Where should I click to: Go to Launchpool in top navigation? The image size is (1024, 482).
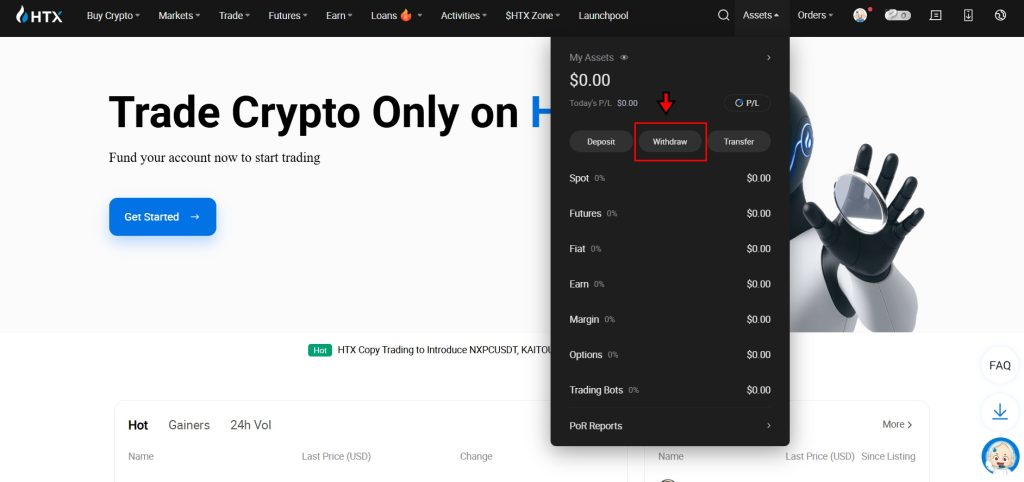pos(603,15)
